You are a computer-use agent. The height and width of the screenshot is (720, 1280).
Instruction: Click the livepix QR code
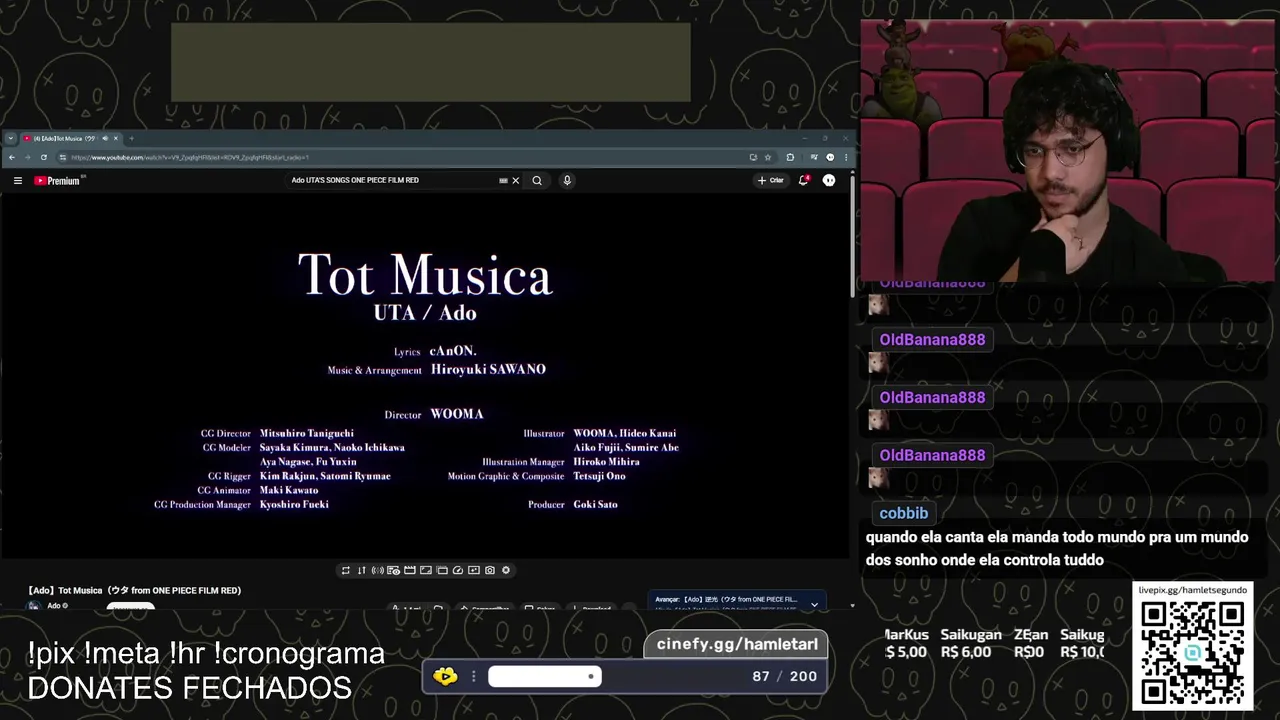coord(1192,652)
